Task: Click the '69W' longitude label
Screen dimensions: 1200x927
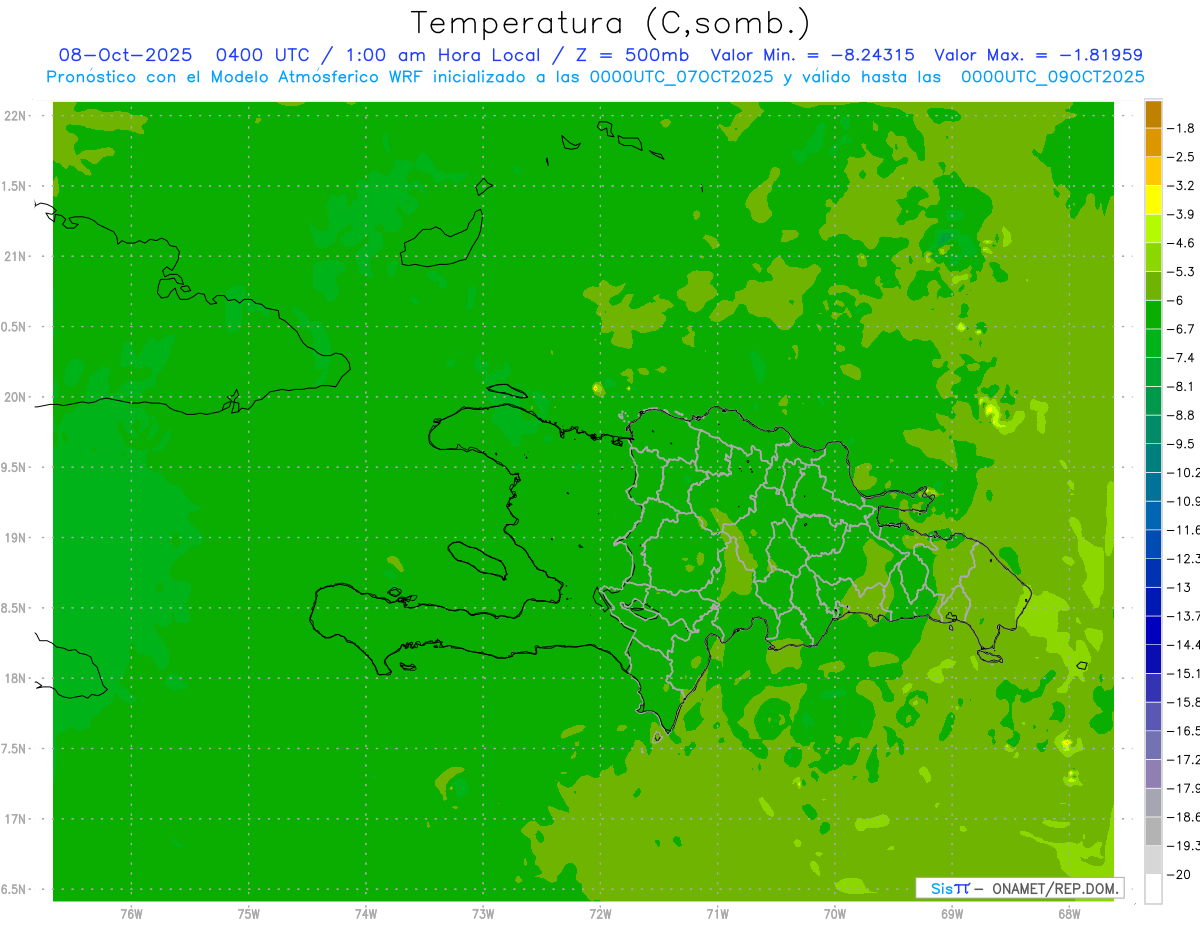Action: pos(952,914)
